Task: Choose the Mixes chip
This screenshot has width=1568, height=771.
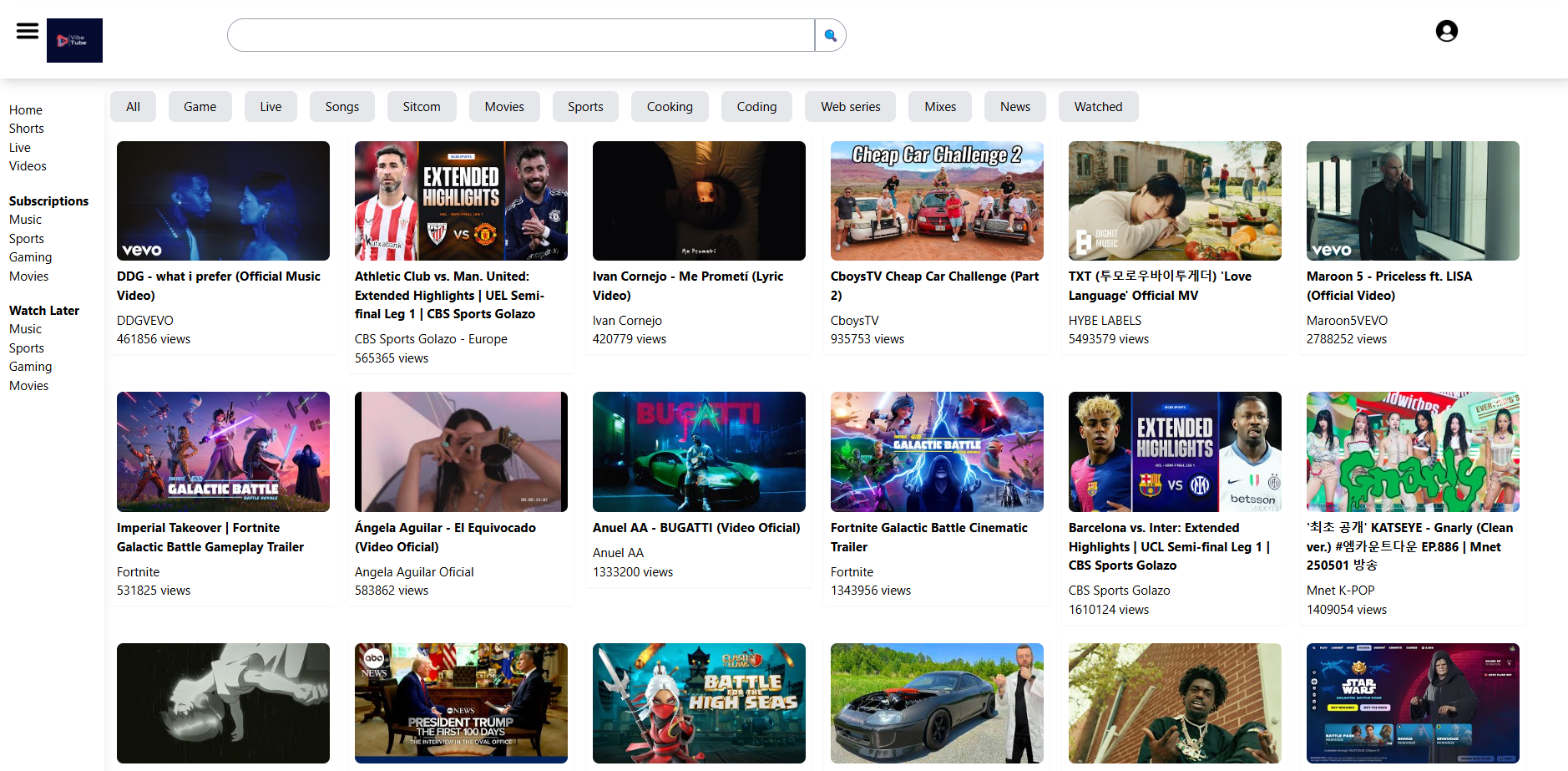Action: pos(940,107)
